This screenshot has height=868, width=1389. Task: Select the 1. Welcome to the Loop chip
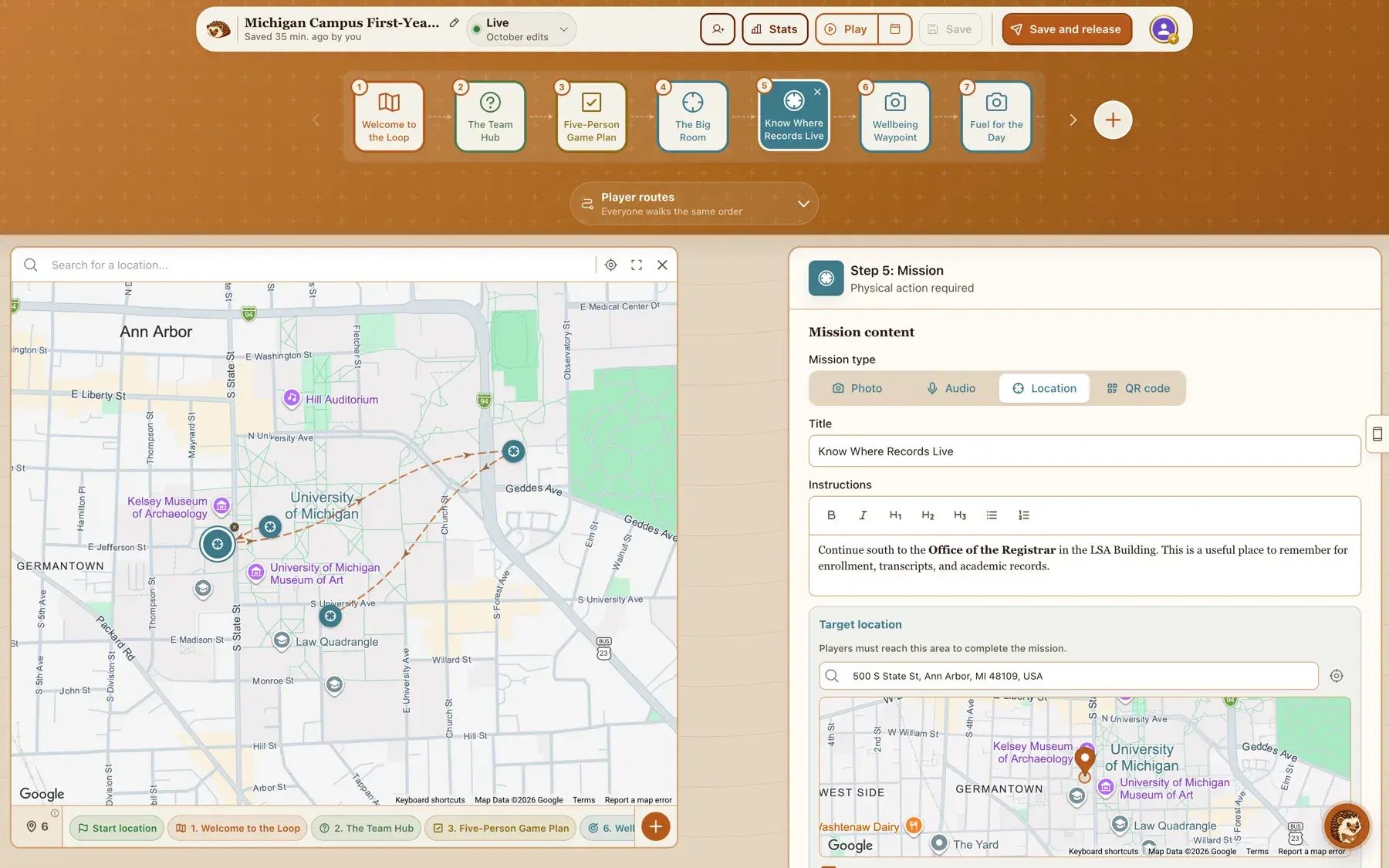click(238, 828)
